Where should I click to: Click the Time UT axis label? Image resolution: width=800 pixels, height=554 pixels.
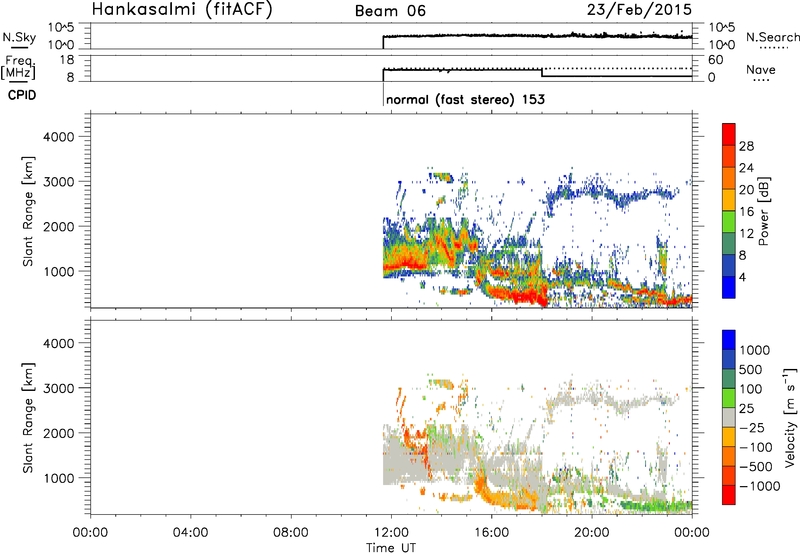pyautogui.click(x=391, y=548)
